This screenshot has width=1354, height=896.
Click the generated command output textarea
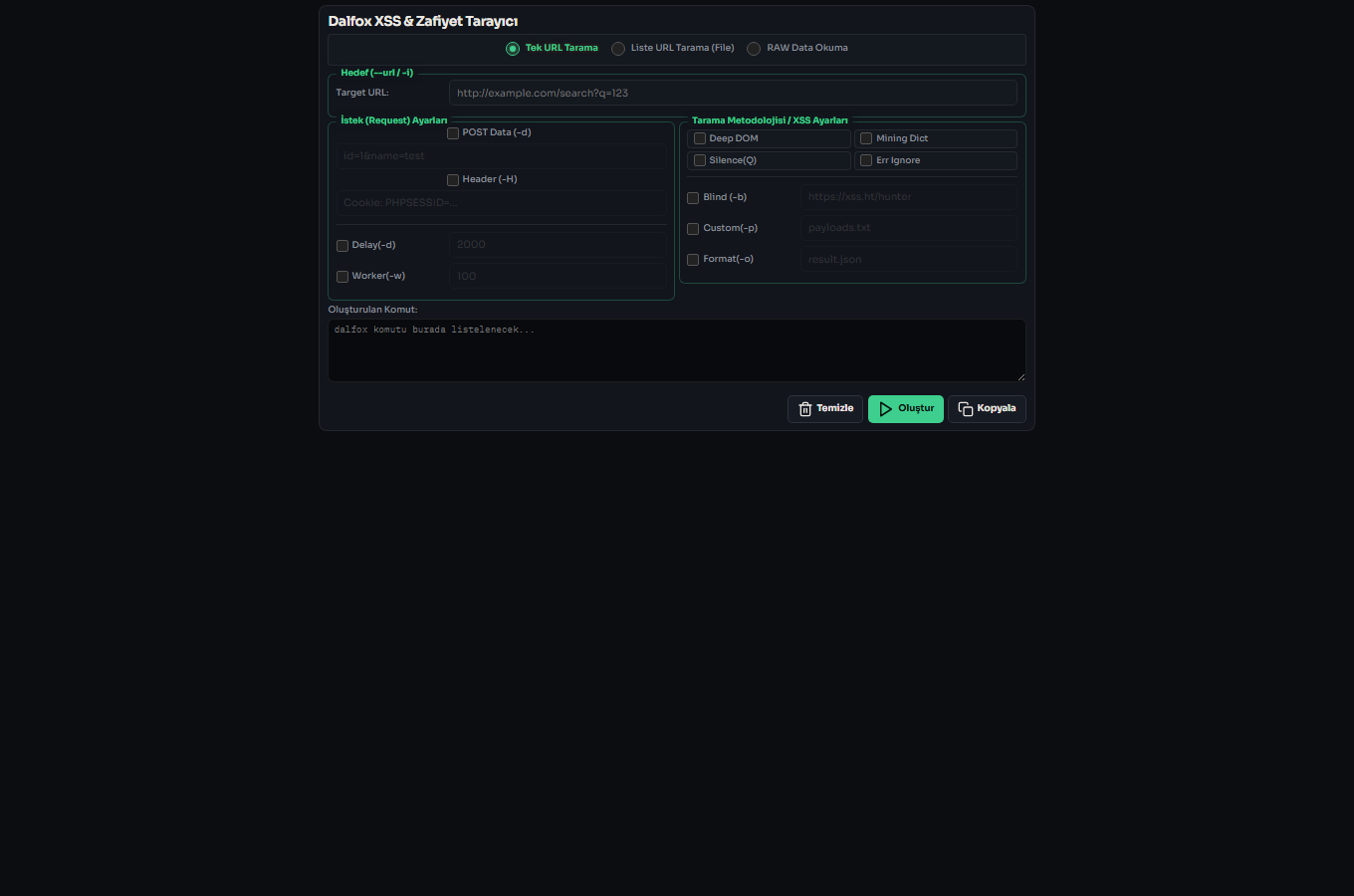click(x=677, y=350)
